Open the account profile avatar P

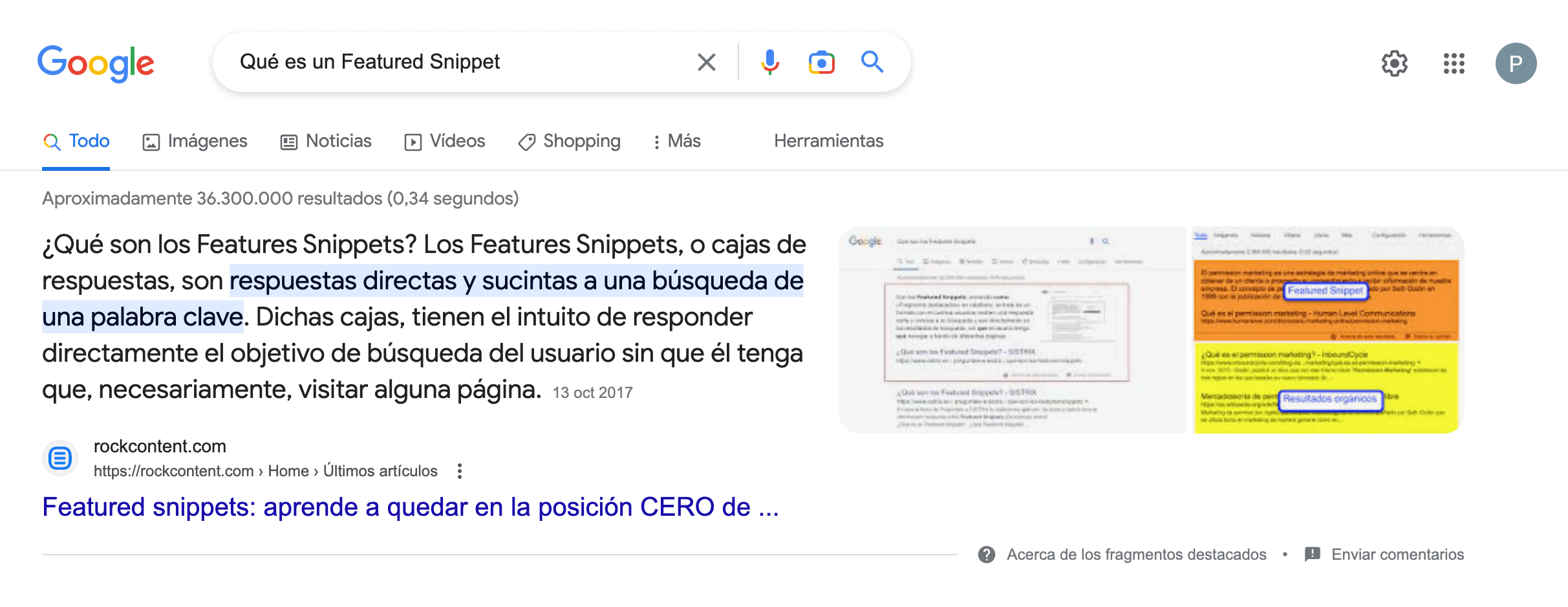pos(1515,63)
